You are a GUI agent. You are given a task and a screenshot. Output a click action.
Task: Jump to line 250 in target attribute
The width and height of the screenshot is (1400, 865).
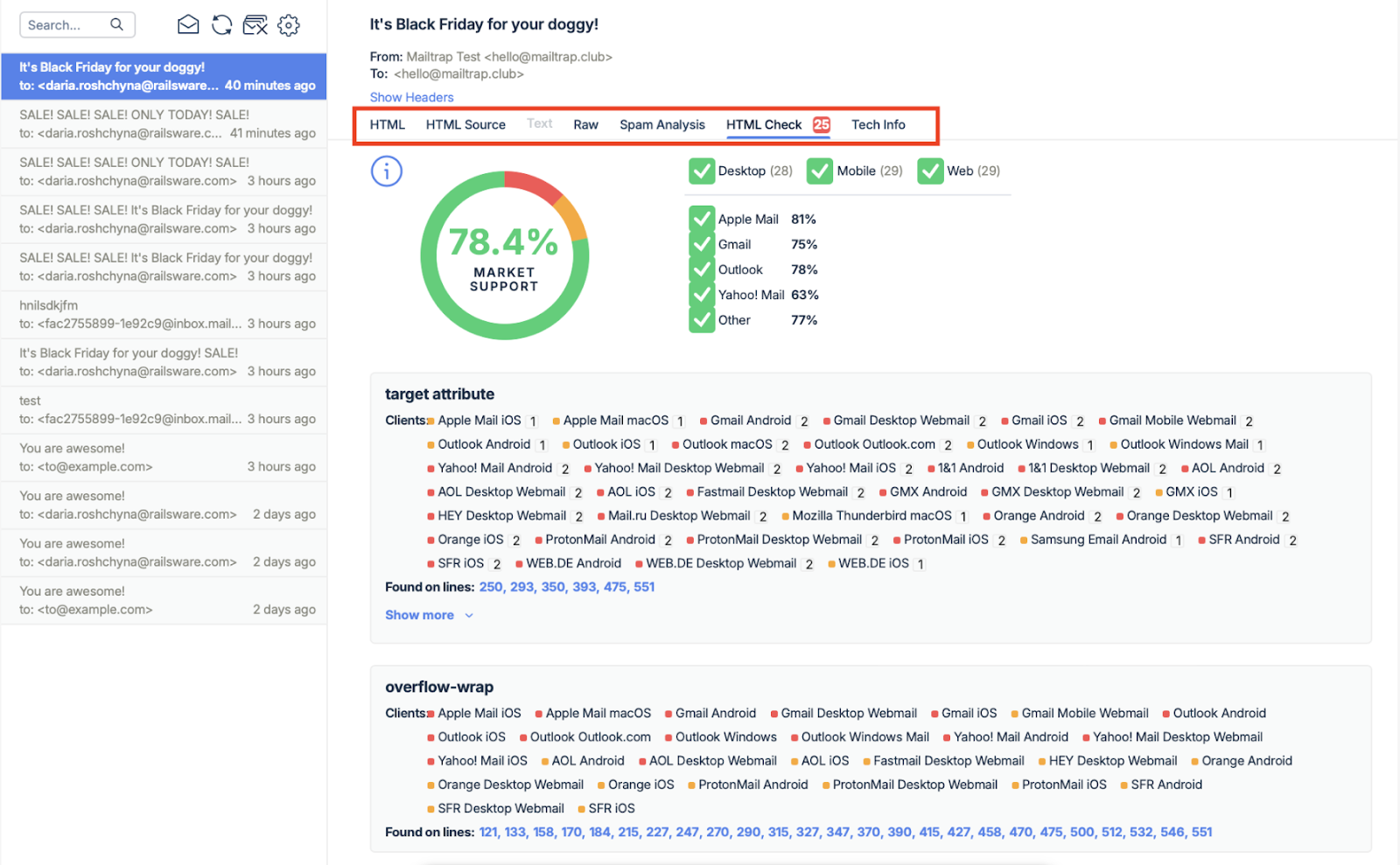[x=491, y=587]
